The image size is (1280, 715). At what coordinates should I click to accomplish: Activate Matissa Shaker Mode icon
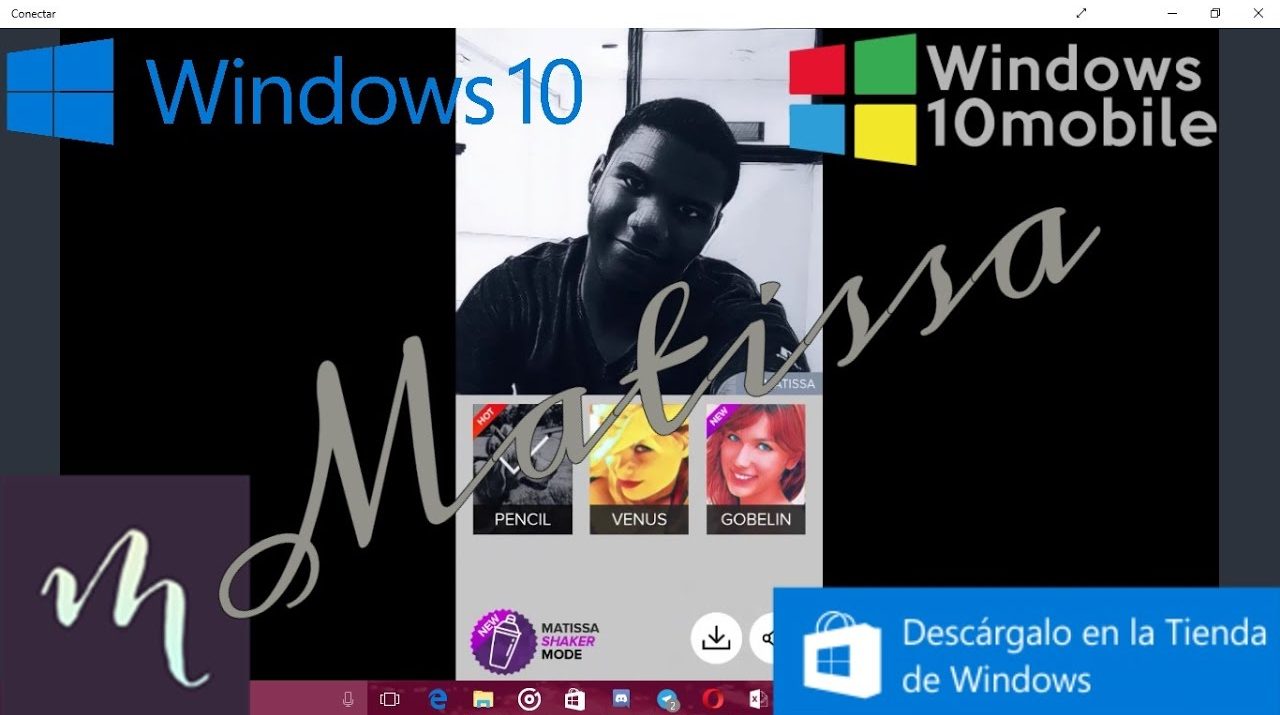[x=503, y=641]
